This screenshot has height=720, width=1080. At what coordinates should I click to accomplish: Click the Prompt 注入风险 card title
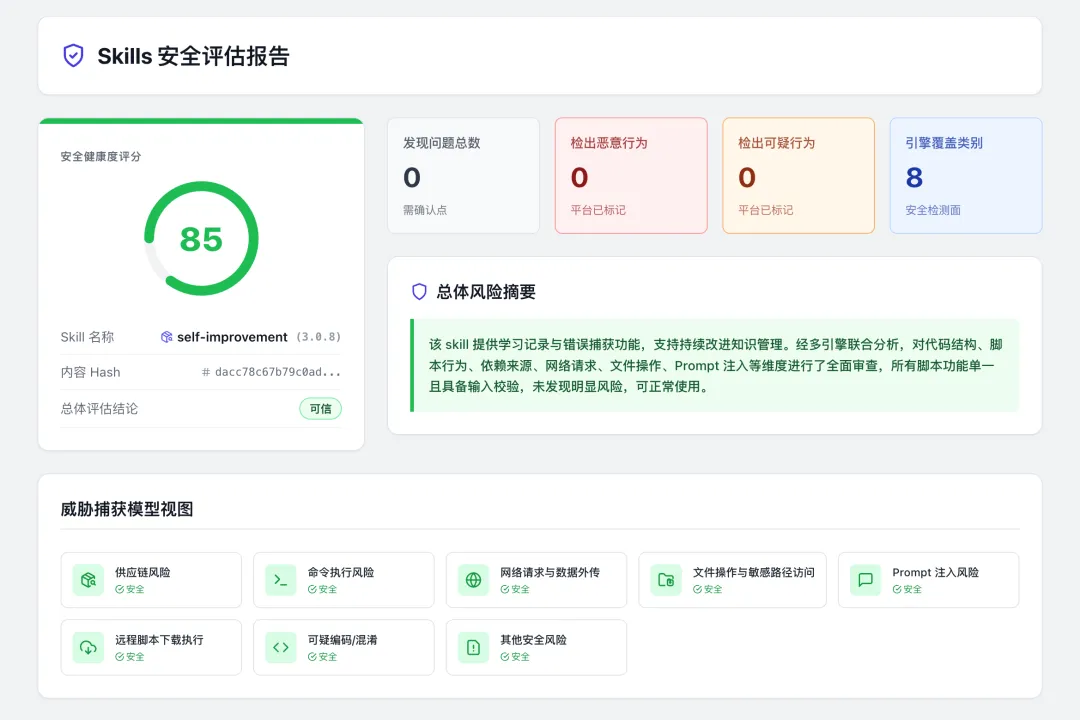coord(935,573)
